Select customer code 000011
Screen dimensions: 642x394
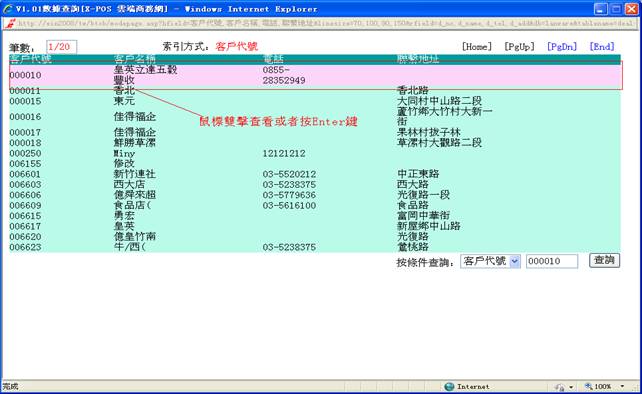click(25, 91)
